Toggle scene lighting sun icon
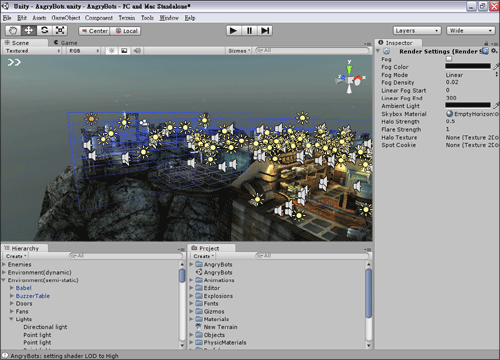This screenshot has height=360, width=500. pos(112,51)
